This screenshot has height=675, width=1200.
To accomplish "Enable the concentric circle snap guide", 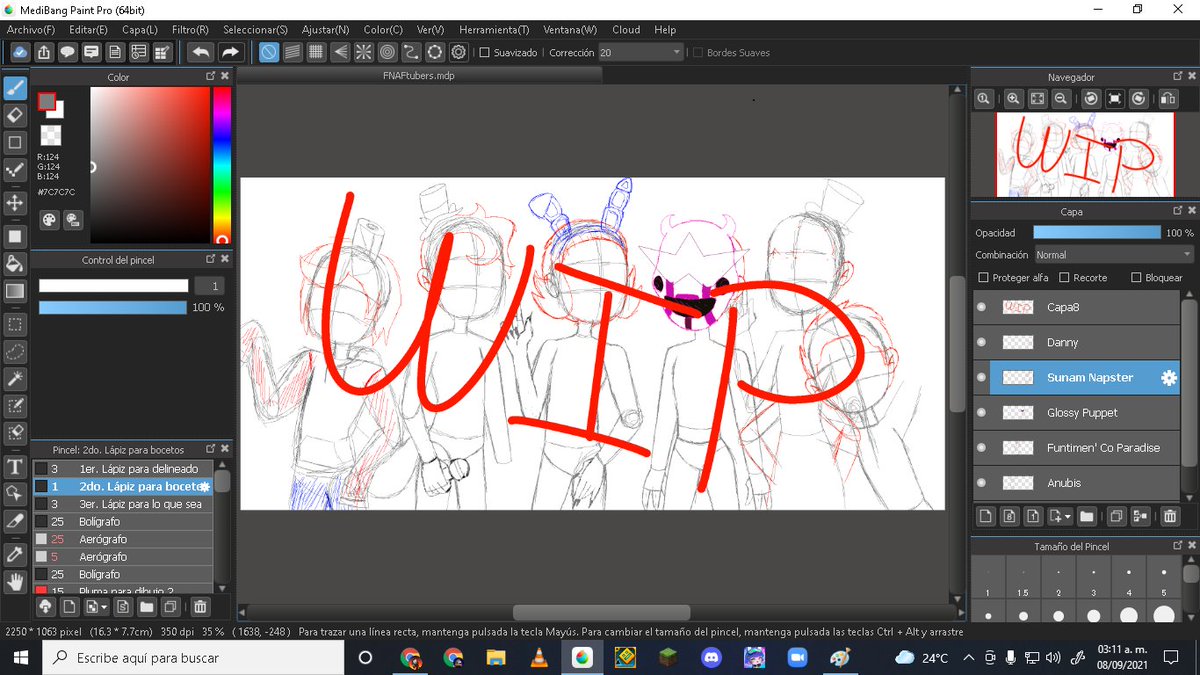I will [388, 52].
